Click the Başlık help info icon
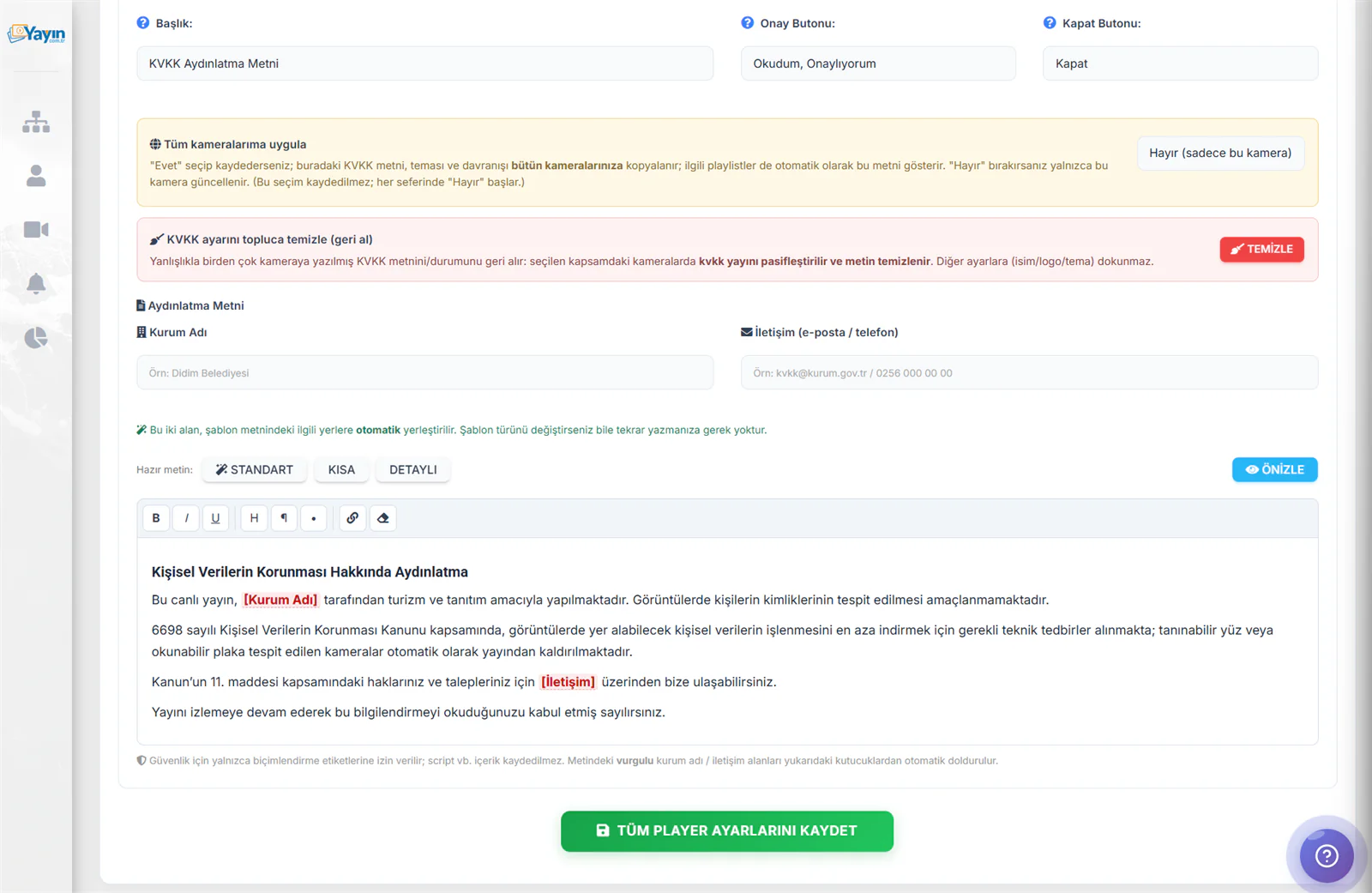Screen dimensions: 1372x893 click(143, 23)
